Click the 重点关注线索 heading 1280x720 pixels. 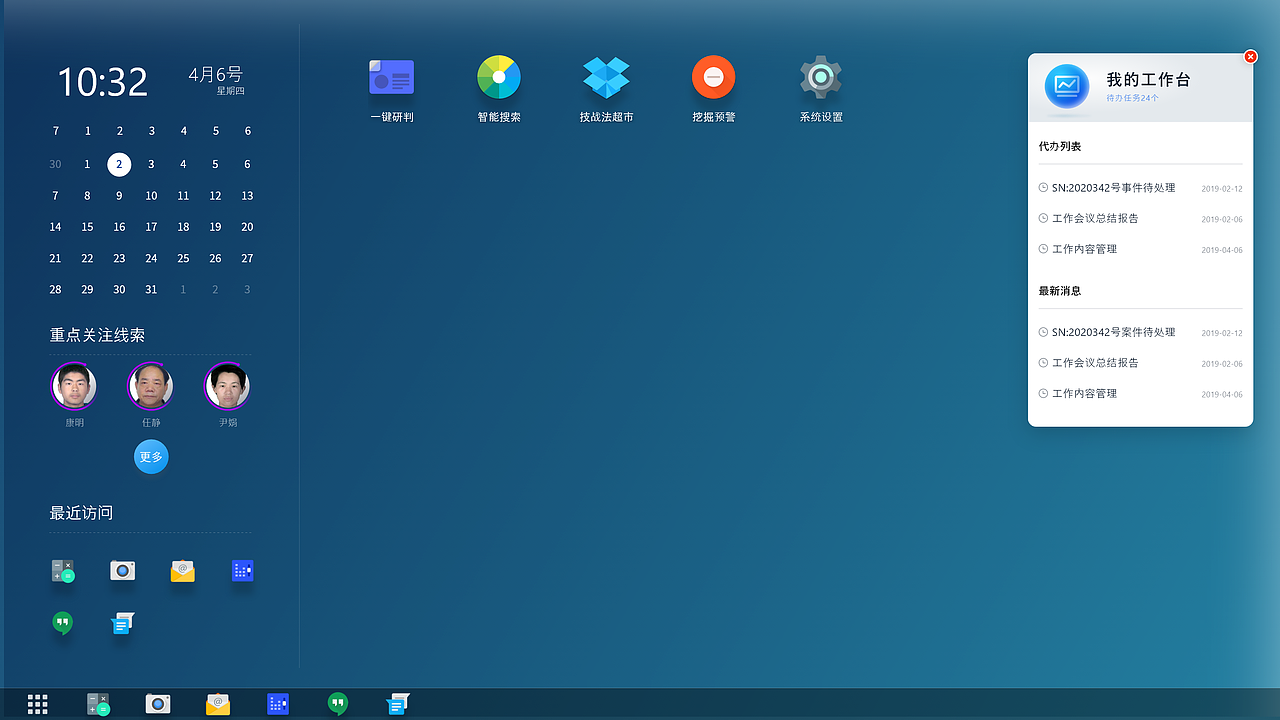(97, 335)
